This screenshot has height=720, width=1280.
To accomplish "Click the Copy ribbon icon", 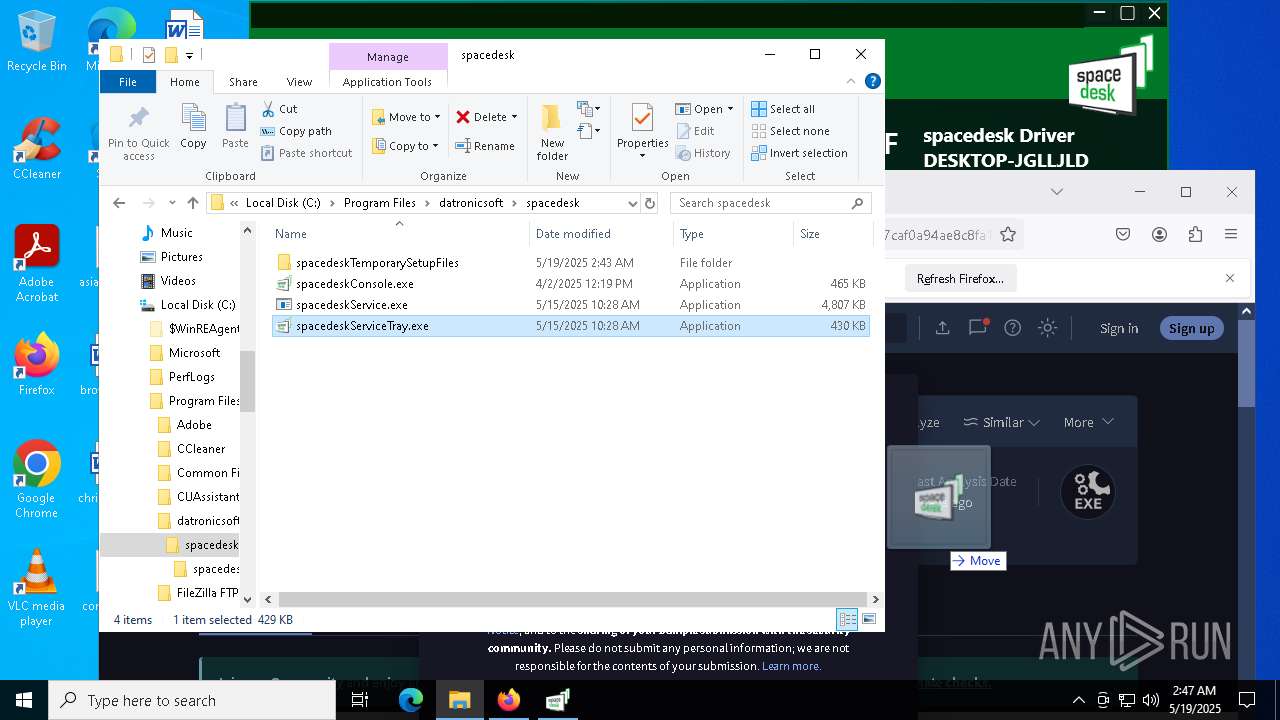I will click(x=193, y=127).
